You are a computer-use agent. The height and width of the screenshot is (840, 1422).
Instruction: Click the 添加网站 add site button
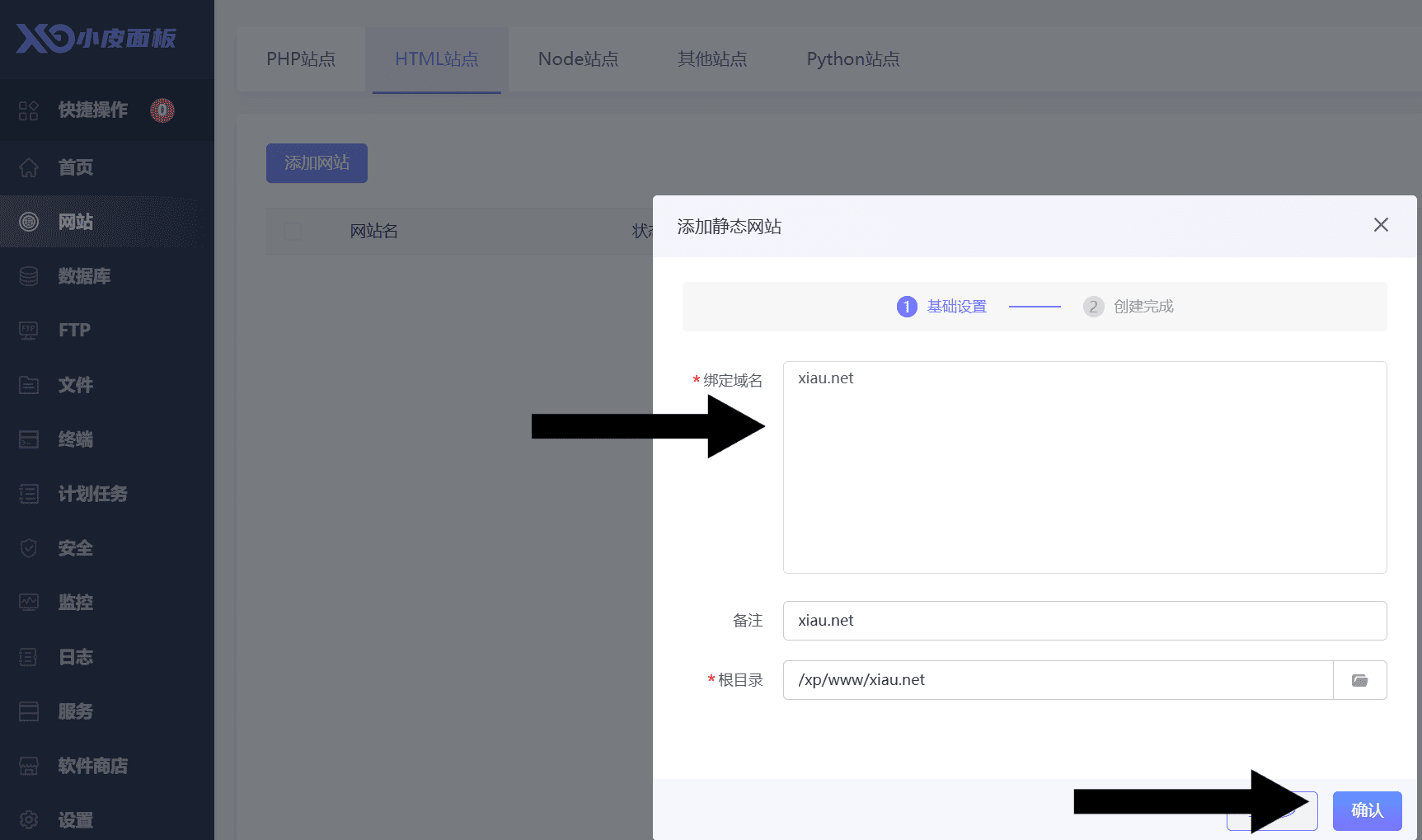pos(317,163)
